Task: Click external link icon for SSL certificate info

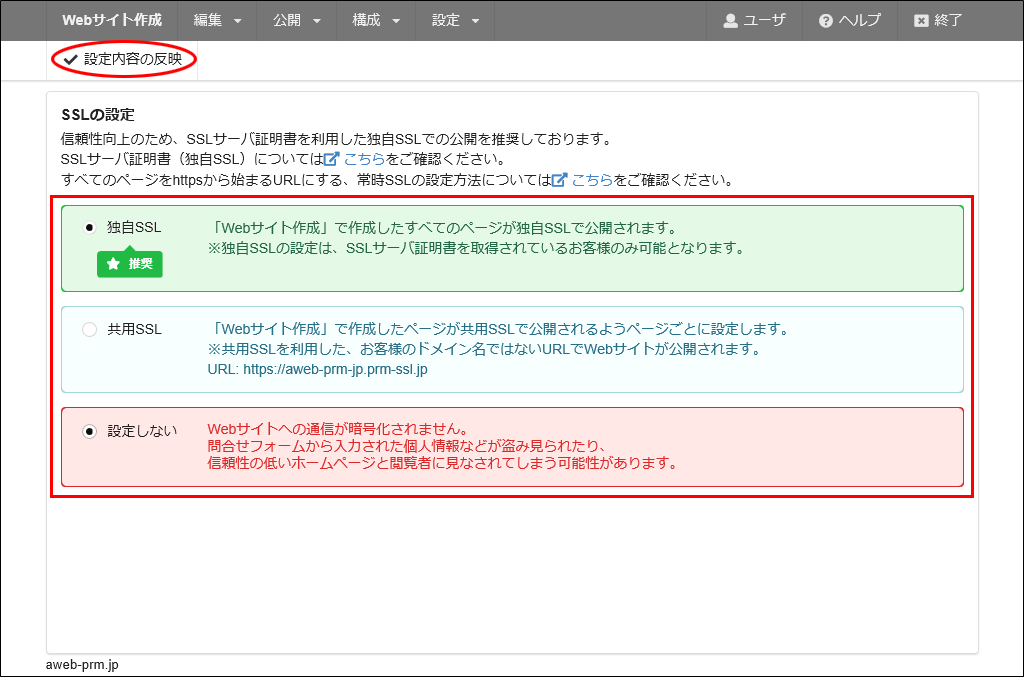Action: [331, 159]
